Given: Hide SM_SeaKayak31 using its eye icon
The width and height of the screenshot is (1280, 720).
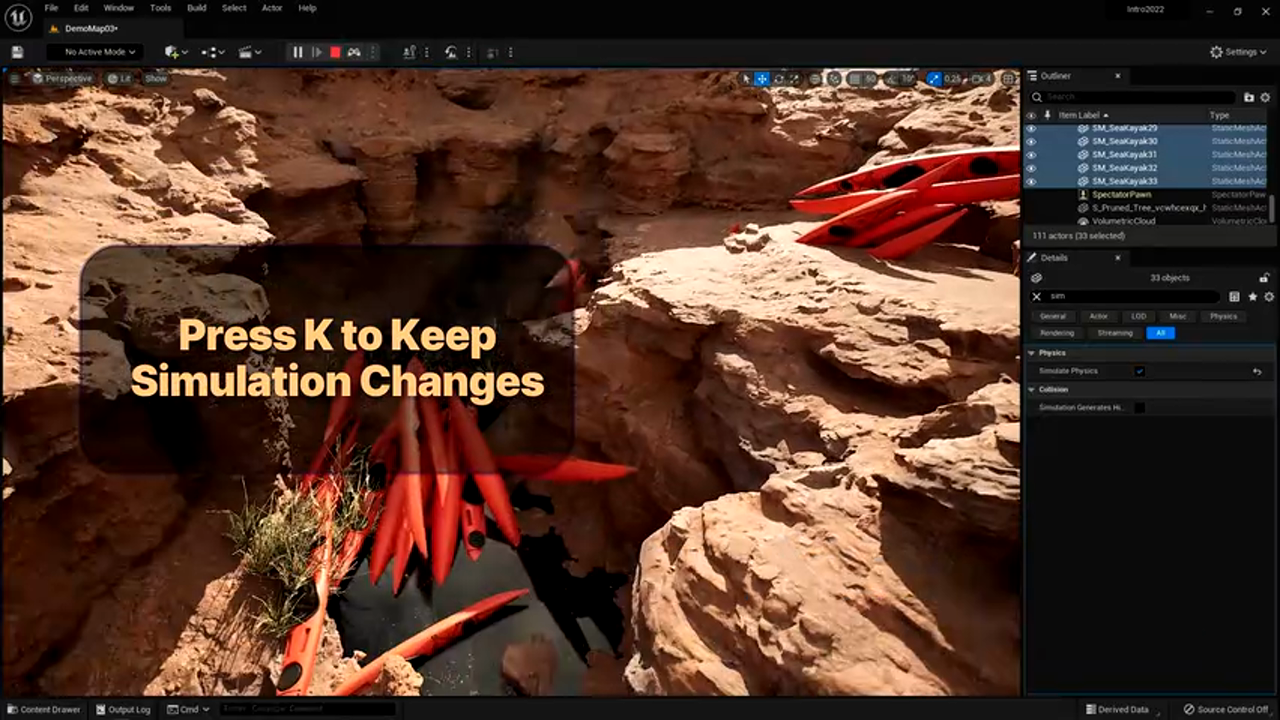Looking at the screenshot, I should click(1031, 155).
